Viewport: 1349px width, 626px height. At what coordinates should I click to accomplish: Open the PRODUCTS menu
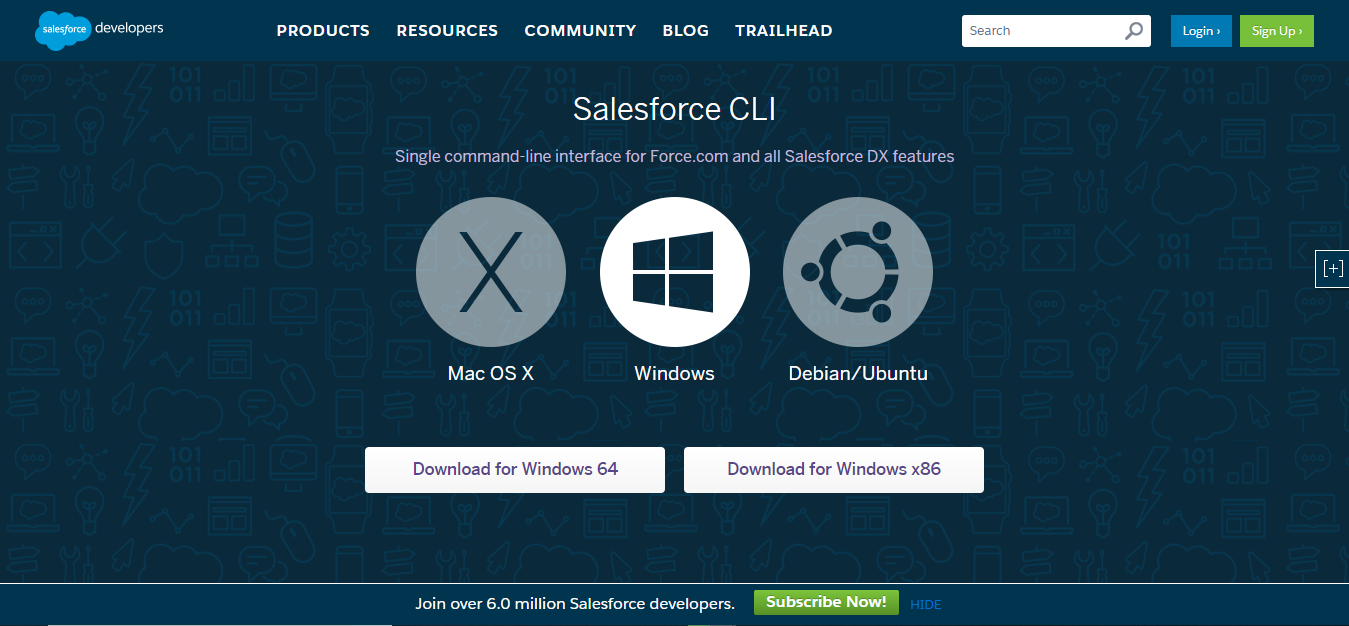point(323,31)
